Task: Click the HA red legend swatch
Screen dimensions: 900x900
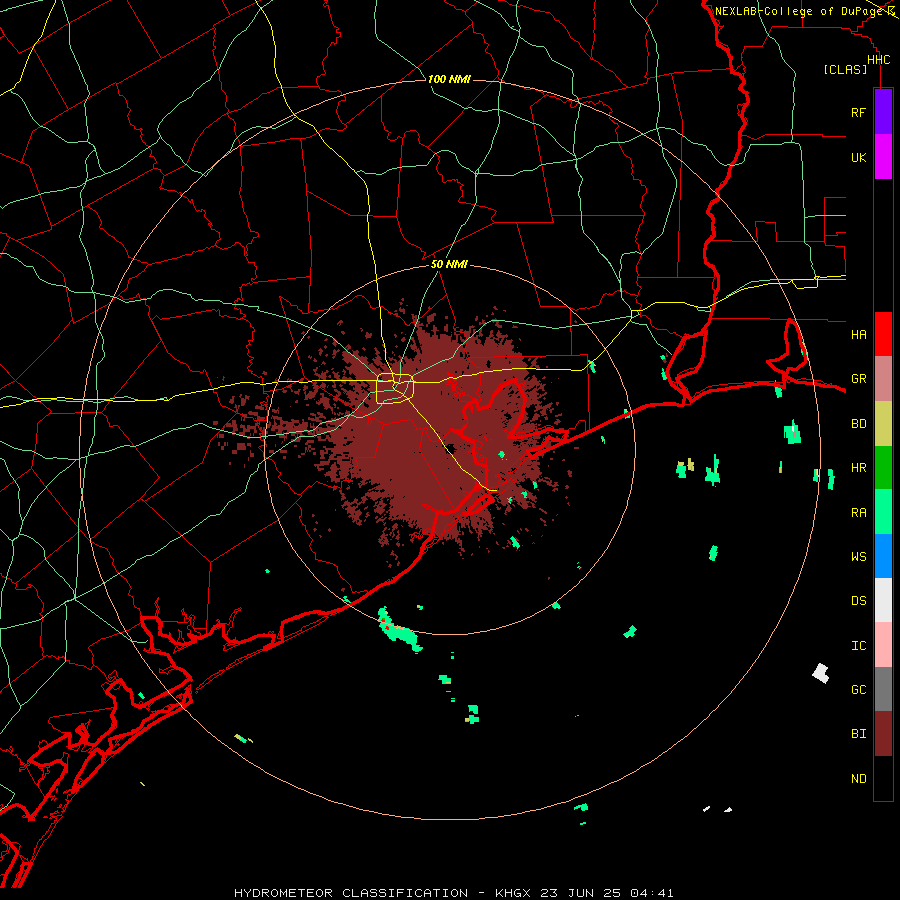Action: 883,334
